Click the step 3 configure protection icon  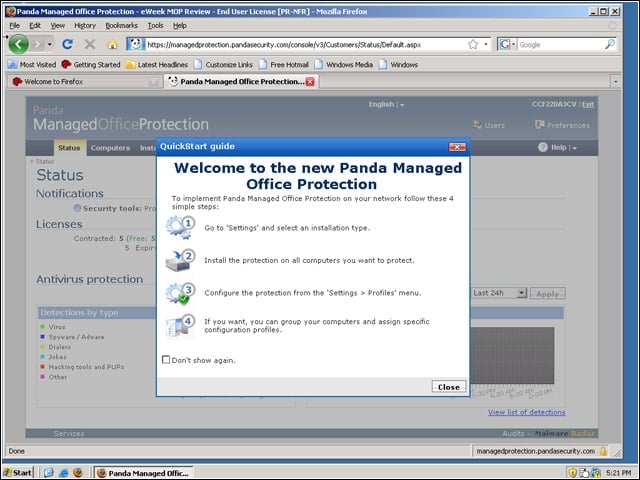click(180, 293)
